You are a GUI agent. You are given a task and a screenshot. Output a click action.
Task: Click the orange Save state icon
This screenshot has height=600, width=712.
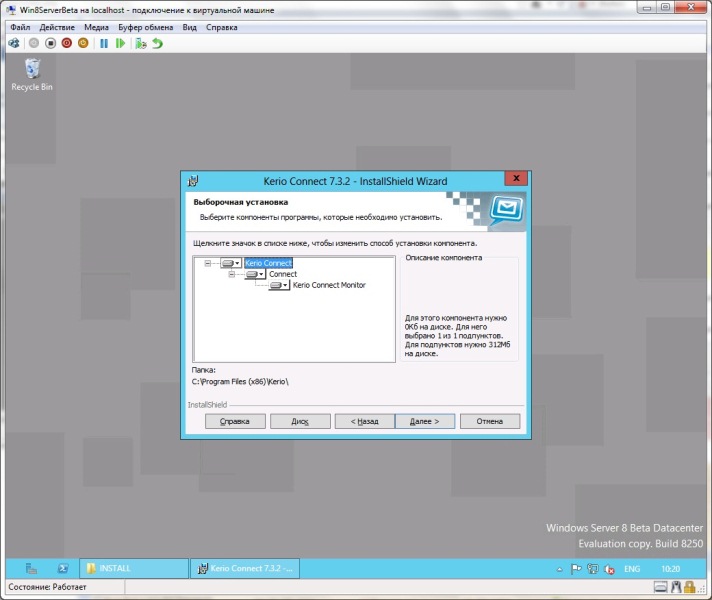click(x=84, y=43)
